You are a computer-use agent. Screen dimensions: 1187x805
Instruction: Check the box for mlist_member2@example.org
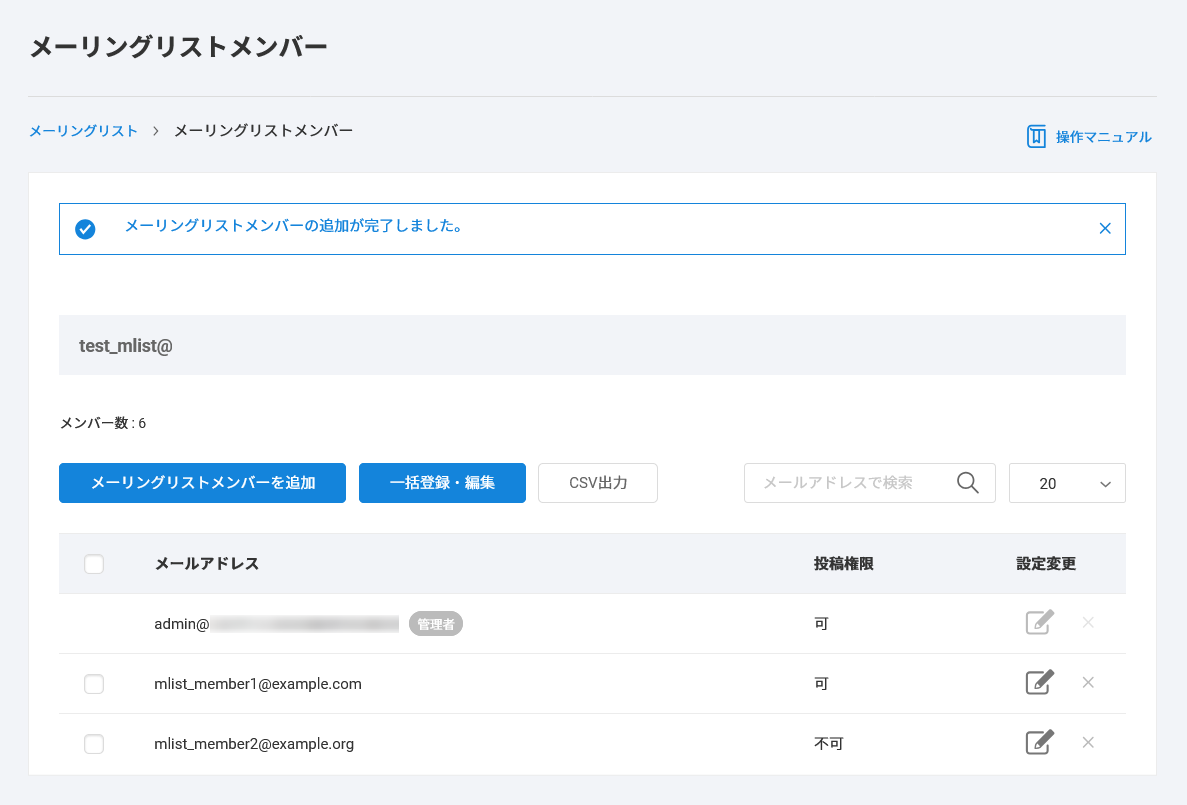click(94, 744)
